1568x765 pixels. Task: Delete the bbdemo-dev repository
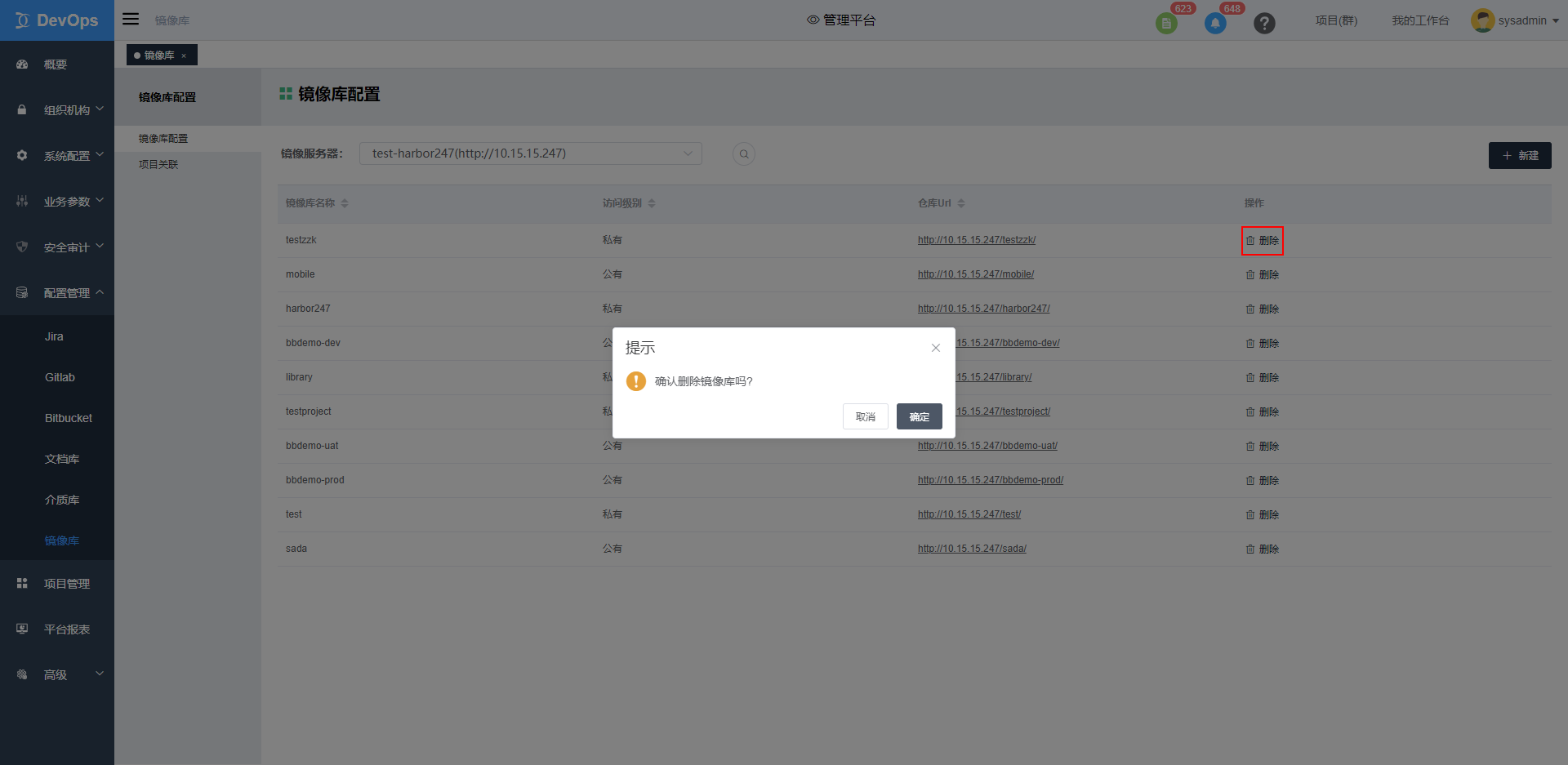click(x=1263, y=344)
